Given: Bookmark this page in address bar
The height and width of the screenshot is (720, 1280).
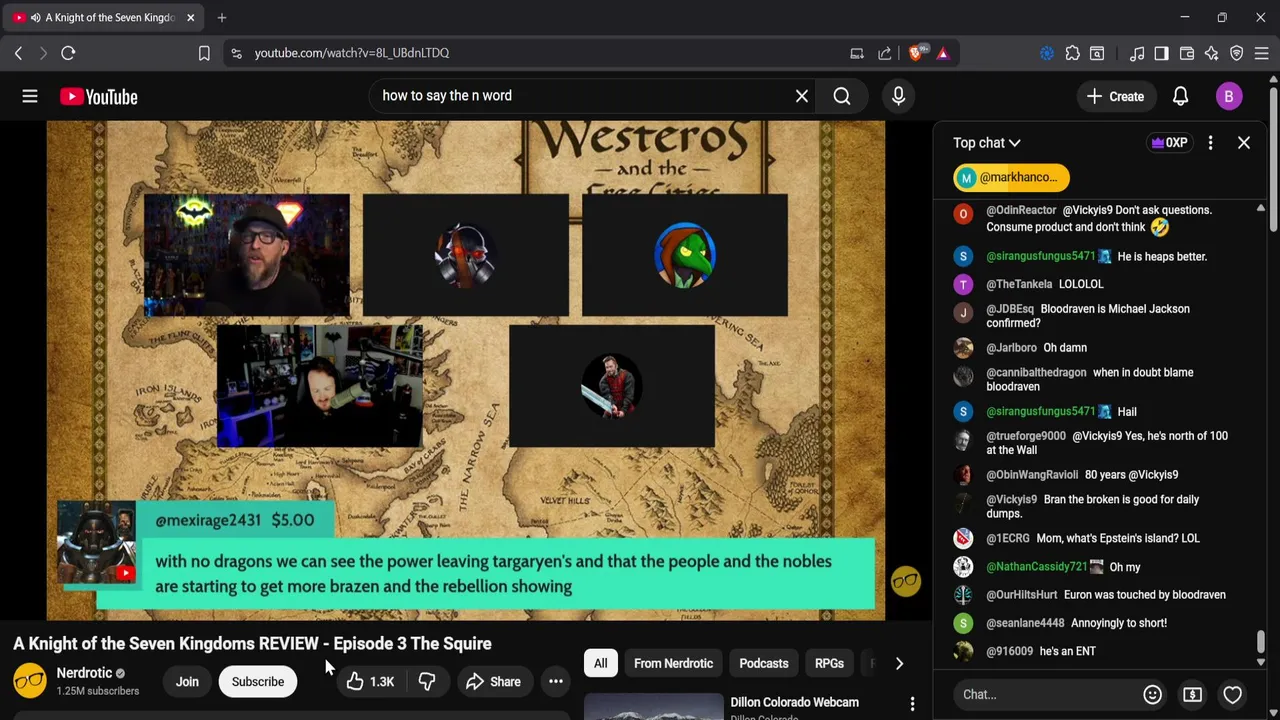Looking at the screenshot, I should (x=204, y=53).
